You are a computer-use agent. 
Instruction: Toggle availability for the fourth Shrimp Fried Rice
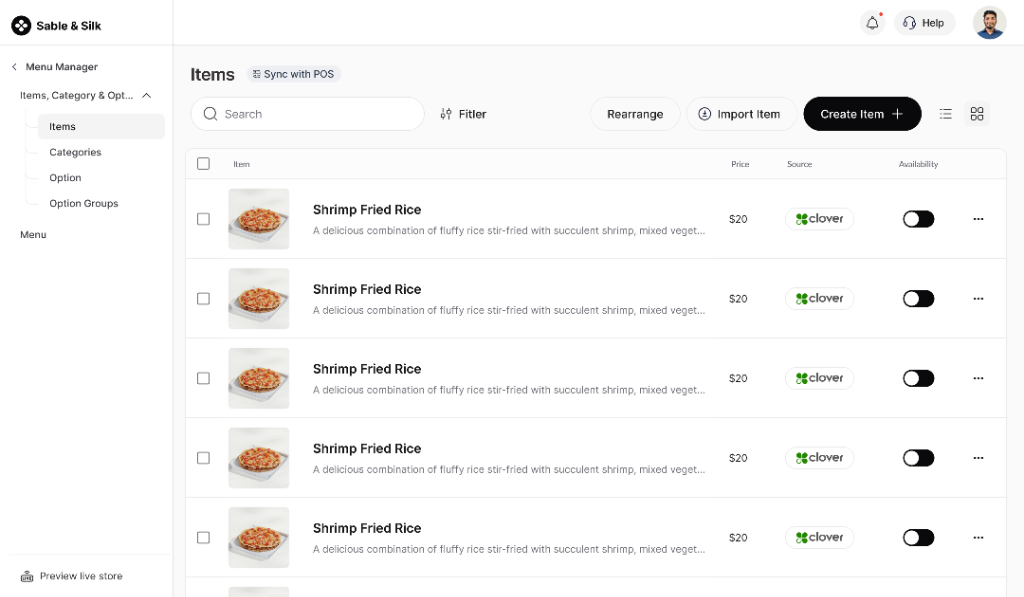click(918, 458)
